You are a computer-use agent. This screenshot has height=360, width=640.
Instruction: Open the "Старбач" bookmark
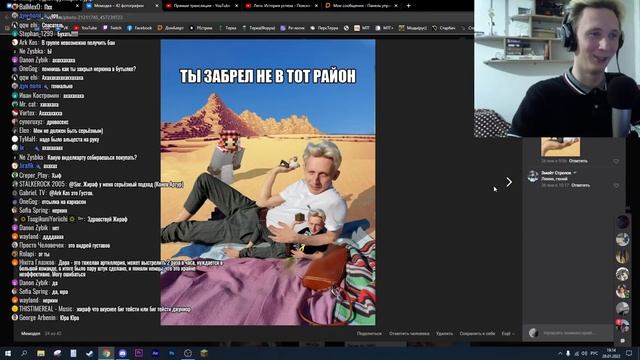pyautogui.click(x=444, y=28)
